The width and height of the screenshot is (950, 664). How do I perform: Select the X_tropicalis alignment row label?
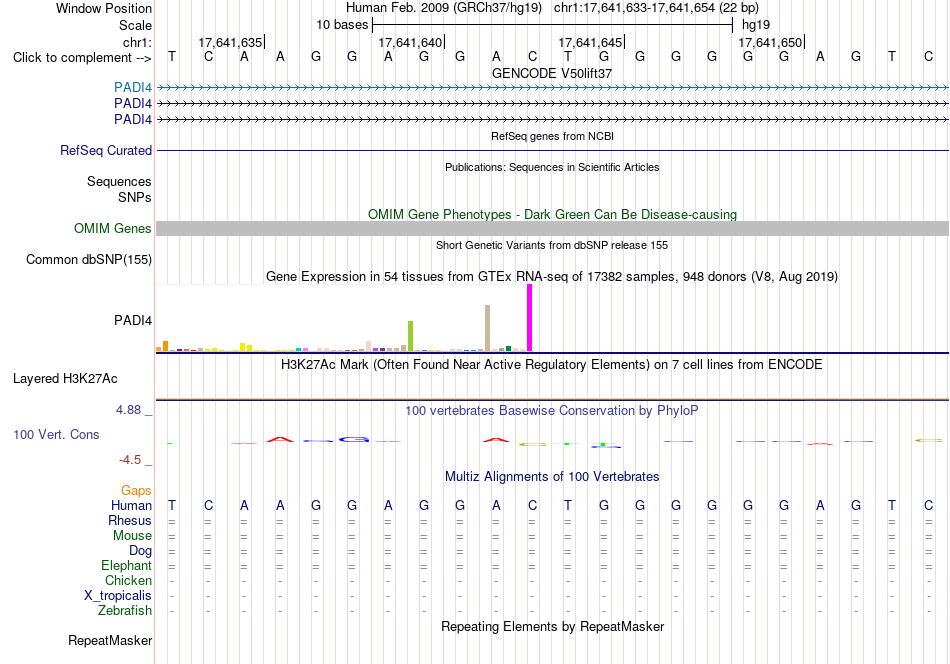118,596
